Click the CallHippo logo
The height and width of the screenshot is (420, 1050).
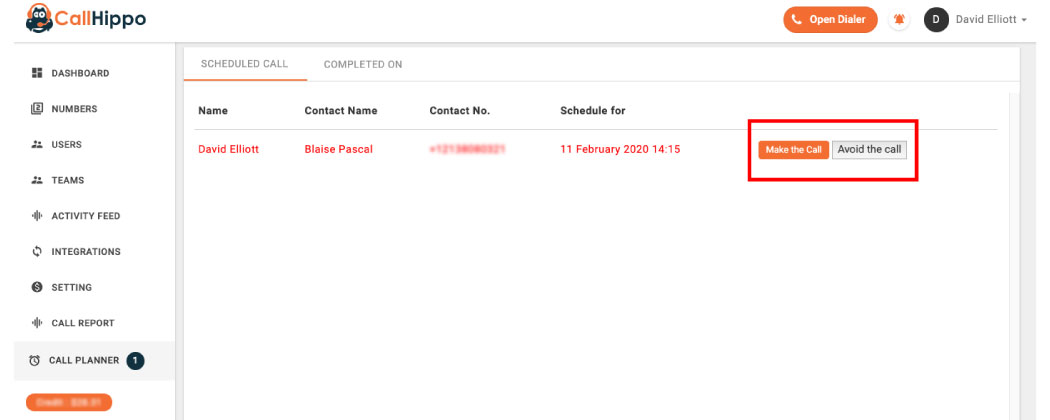point(86,19)
